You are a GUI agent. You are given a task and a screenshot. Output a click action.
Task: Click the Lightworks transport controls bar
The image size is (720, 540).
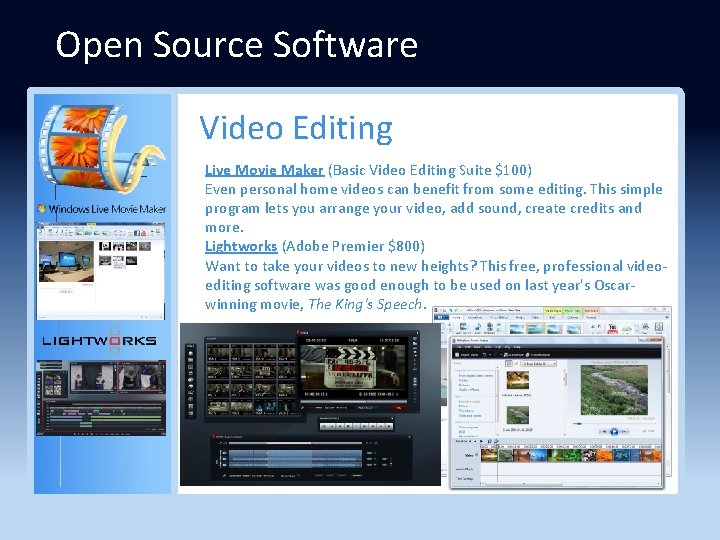pos(356,426)
